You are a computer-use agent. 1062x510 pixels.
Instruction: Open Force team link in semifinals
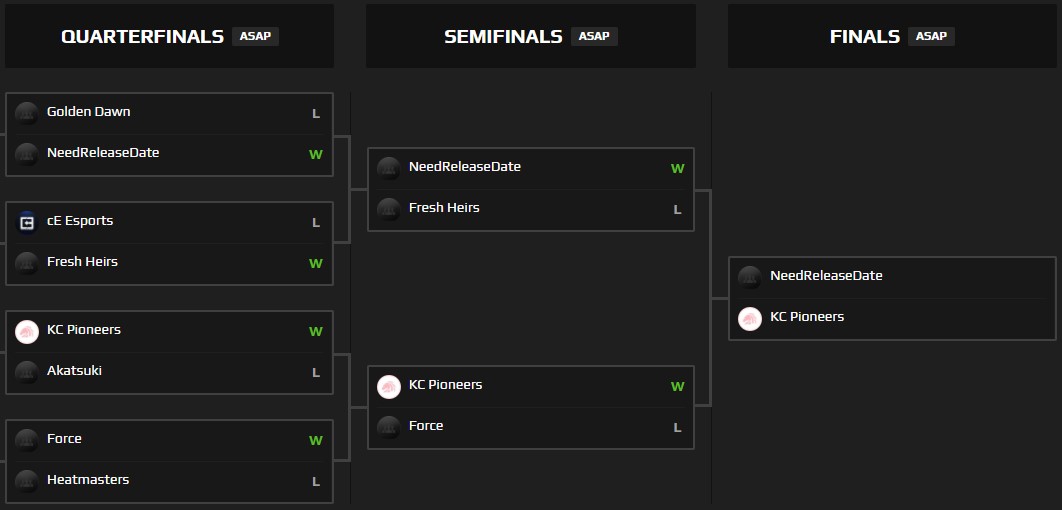[426, 426]
